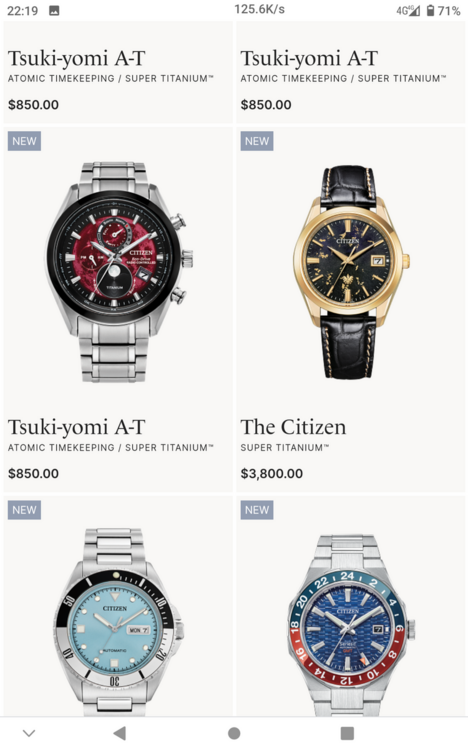
Task: Tap NEW badge on red-dial watch card
Action: [x=24, y=141]
